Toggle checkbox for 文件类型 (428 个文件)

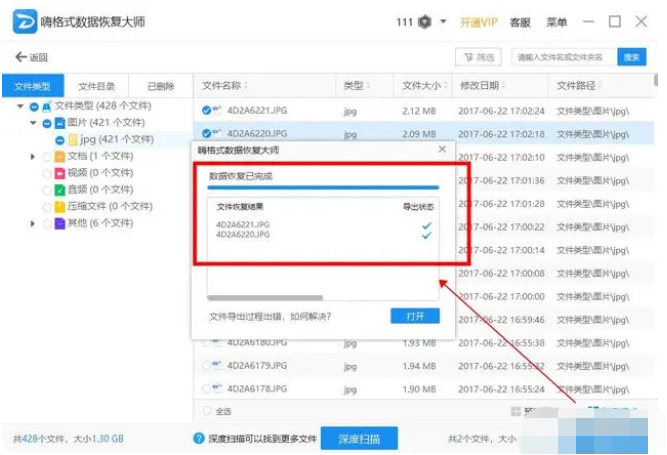[x=34, y=106]
